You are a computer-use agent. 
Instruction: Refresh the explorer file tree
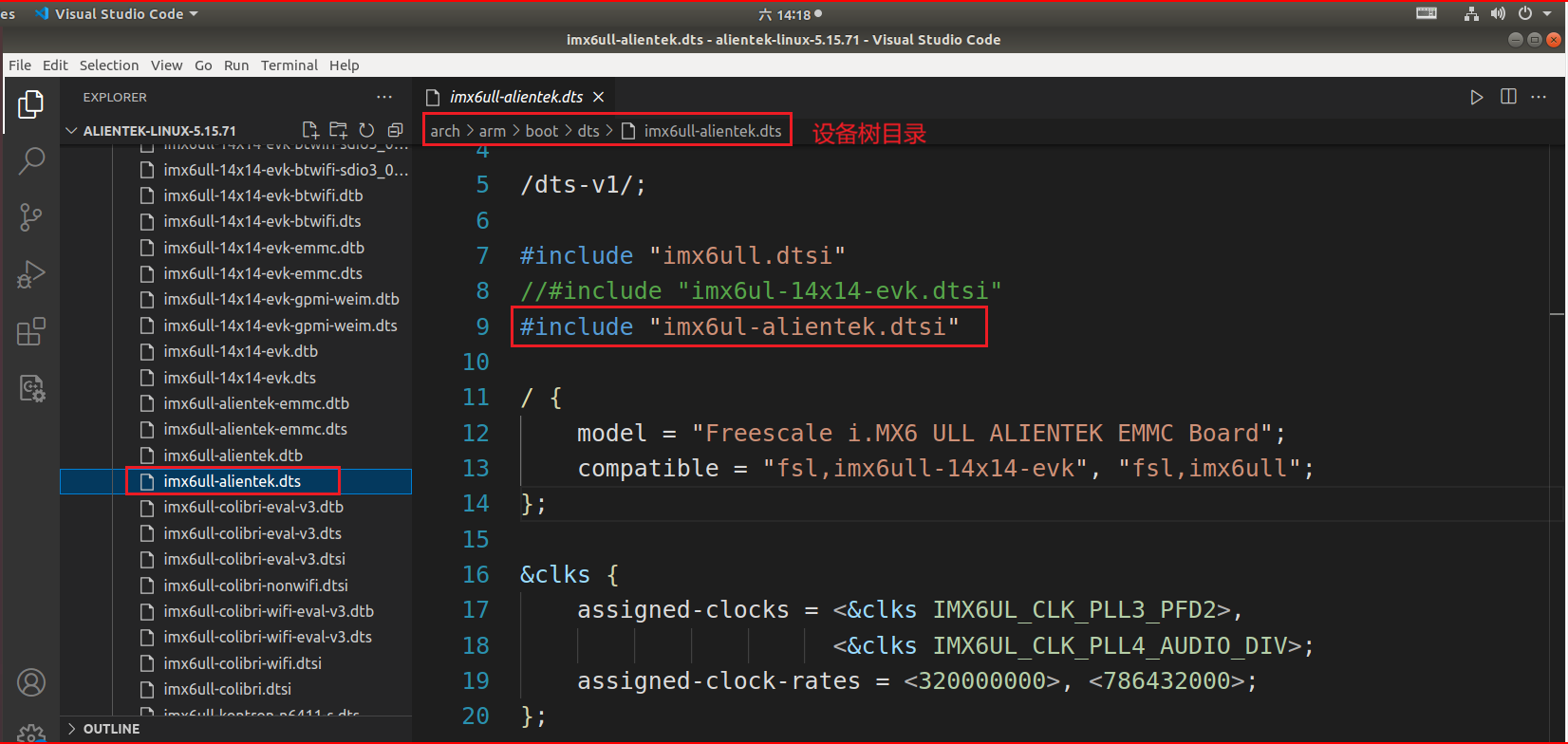[x=366, y=130]
